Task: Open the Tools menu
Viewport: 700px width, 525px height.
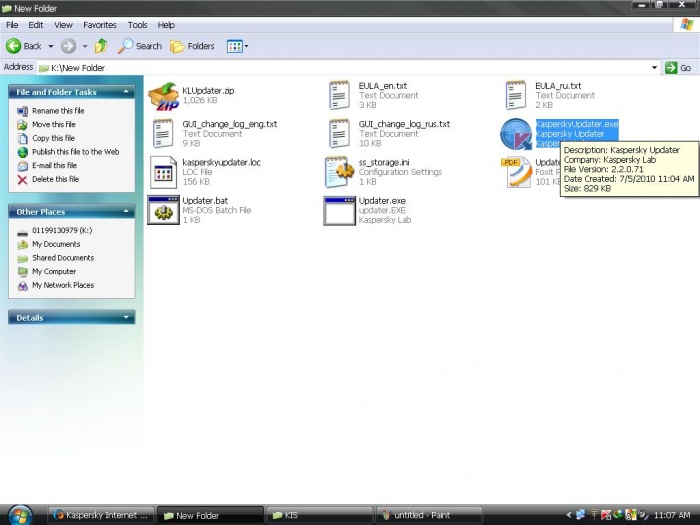Action: (x=138, y=25)
